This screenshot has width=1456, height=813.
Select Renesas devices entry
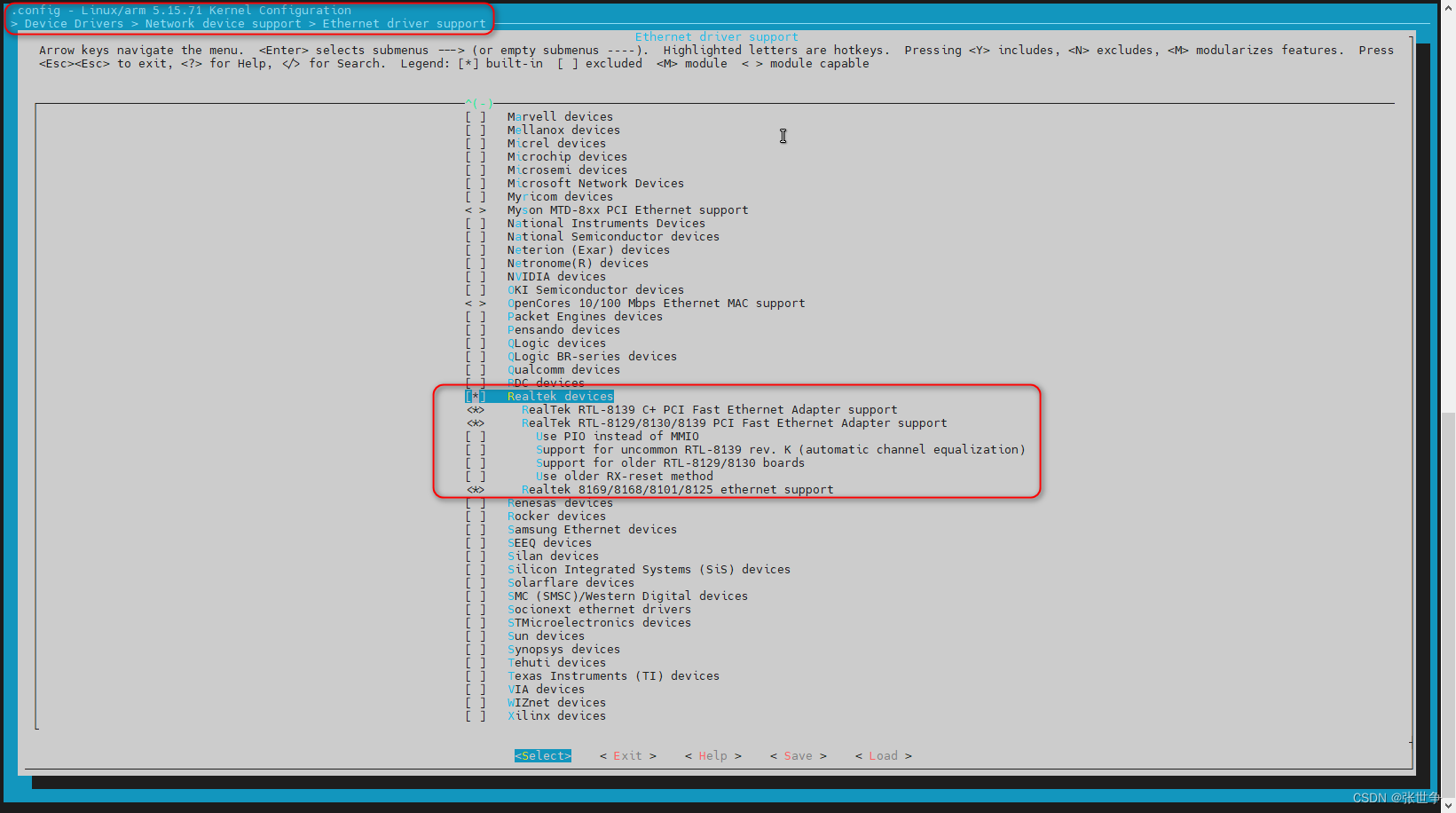tap(560, 503)
